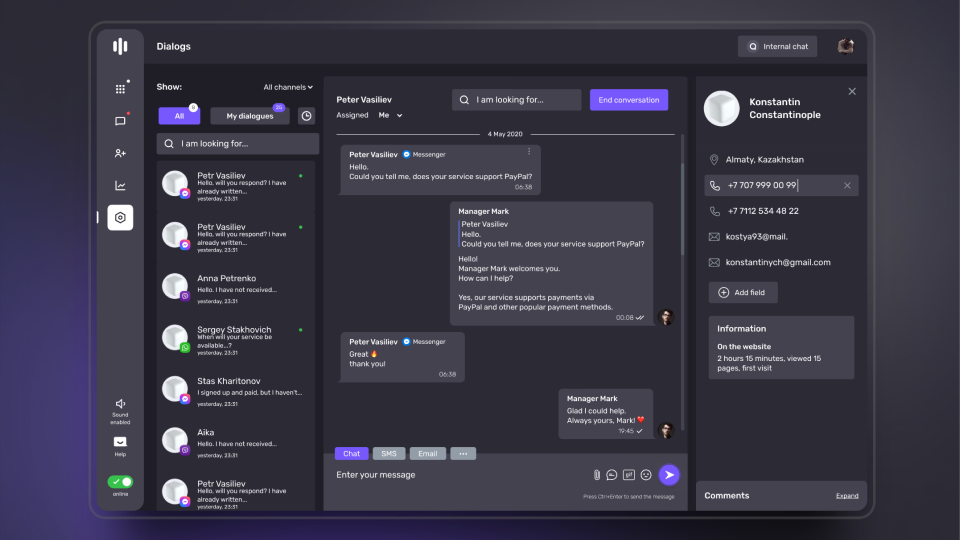Screen dimensions: 960x540
Task: Click the +7 707 999 00 99 phone field
Action: point(781,186)
